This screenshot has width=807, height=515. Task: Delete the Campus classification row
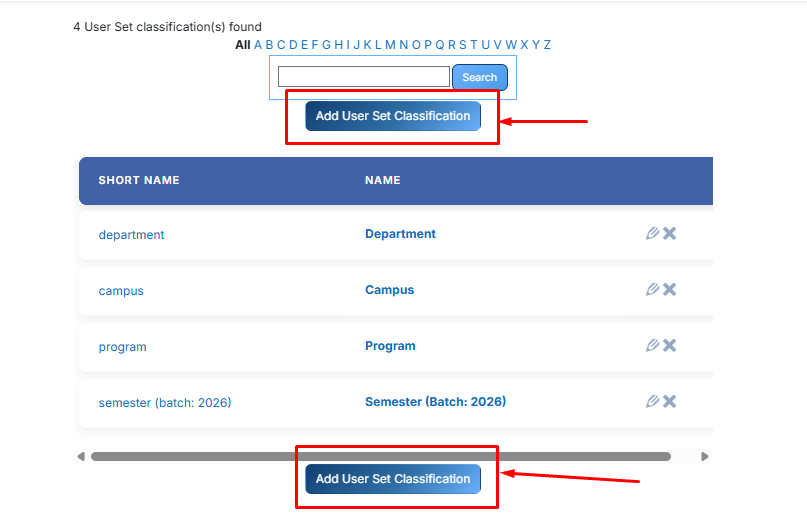[x=670, y=290]
